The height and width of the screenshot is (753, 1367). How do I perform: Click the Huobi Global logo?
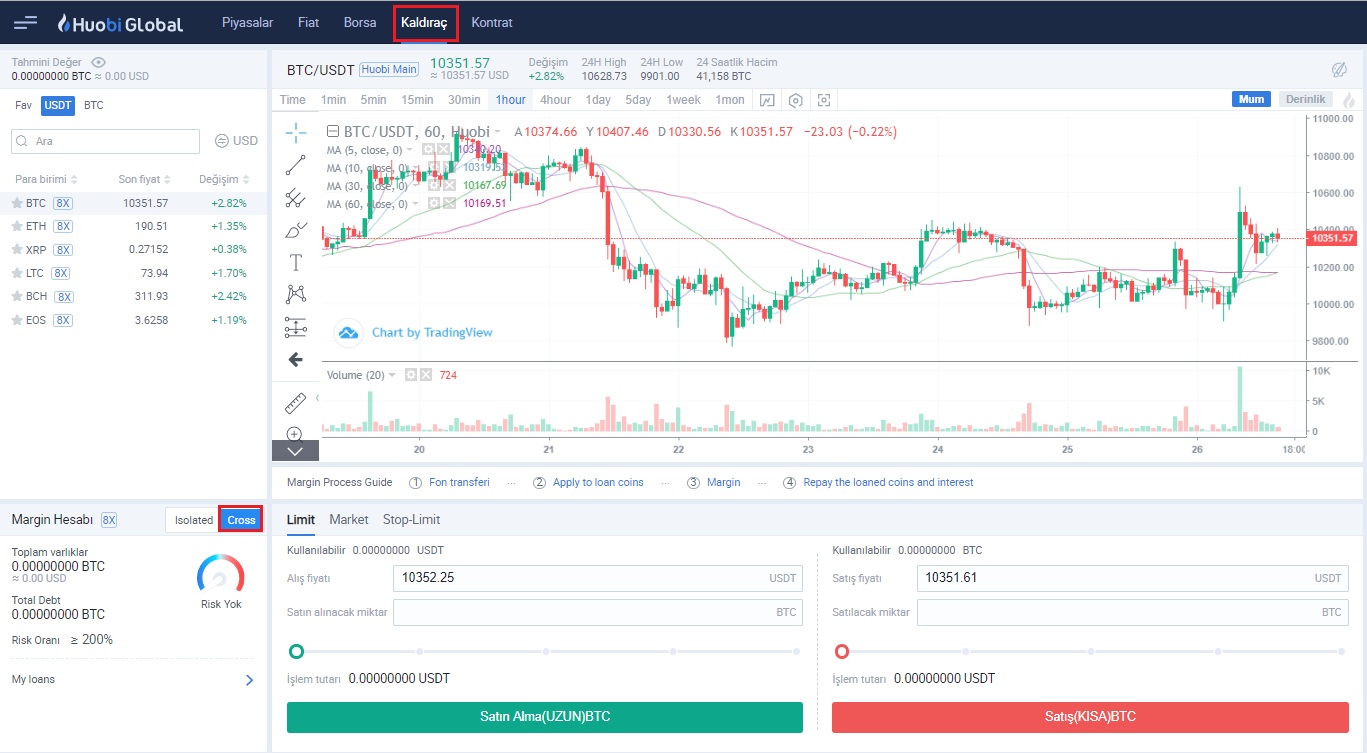coord(120,22)
